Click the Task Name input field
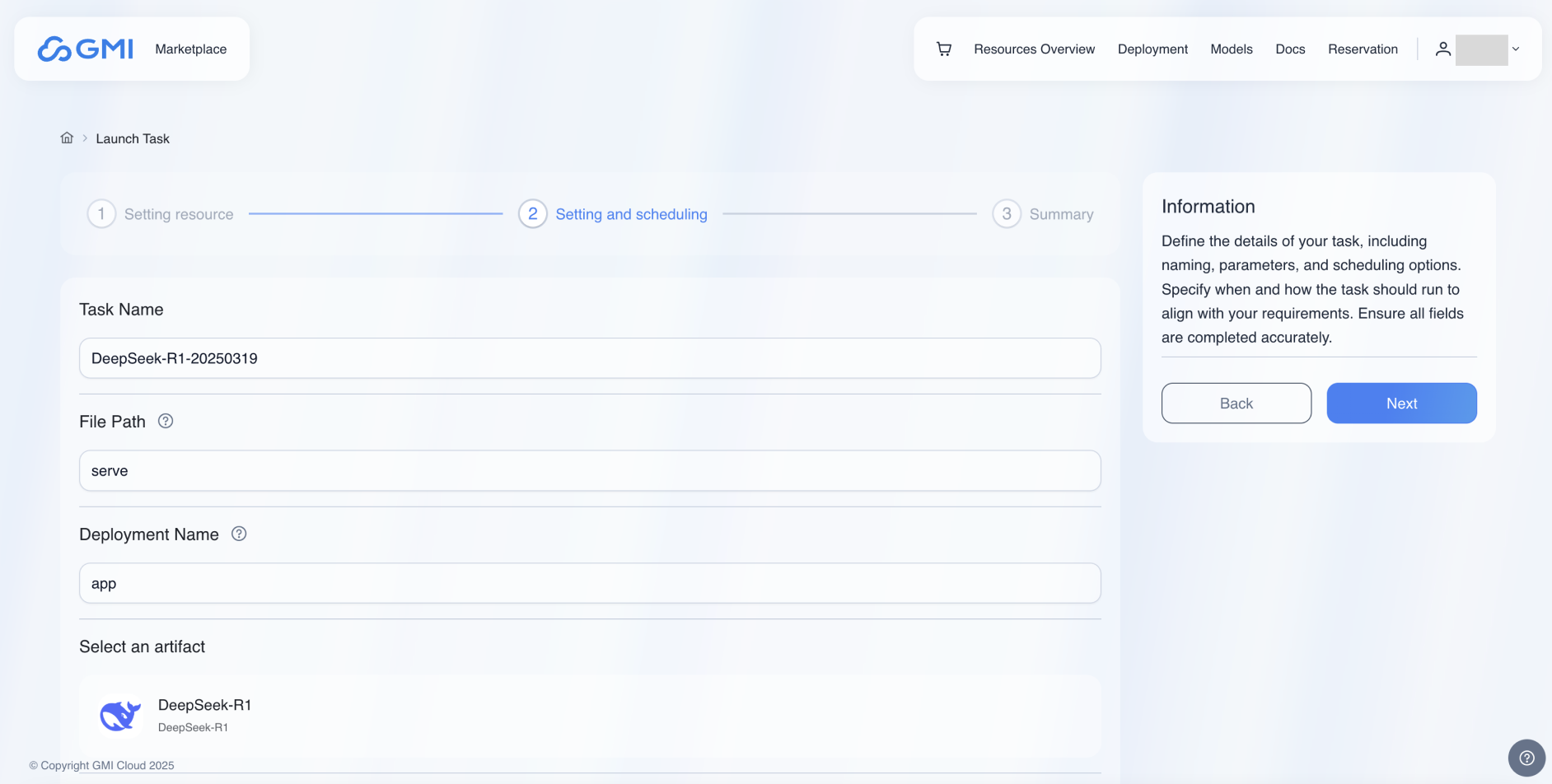 [590, 358]
